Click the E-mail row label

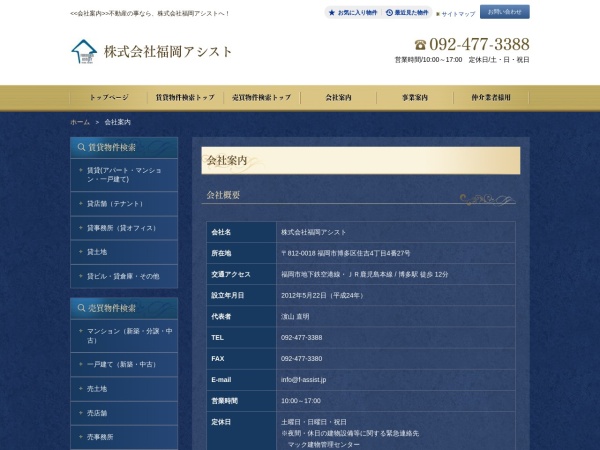pos(221,380)
